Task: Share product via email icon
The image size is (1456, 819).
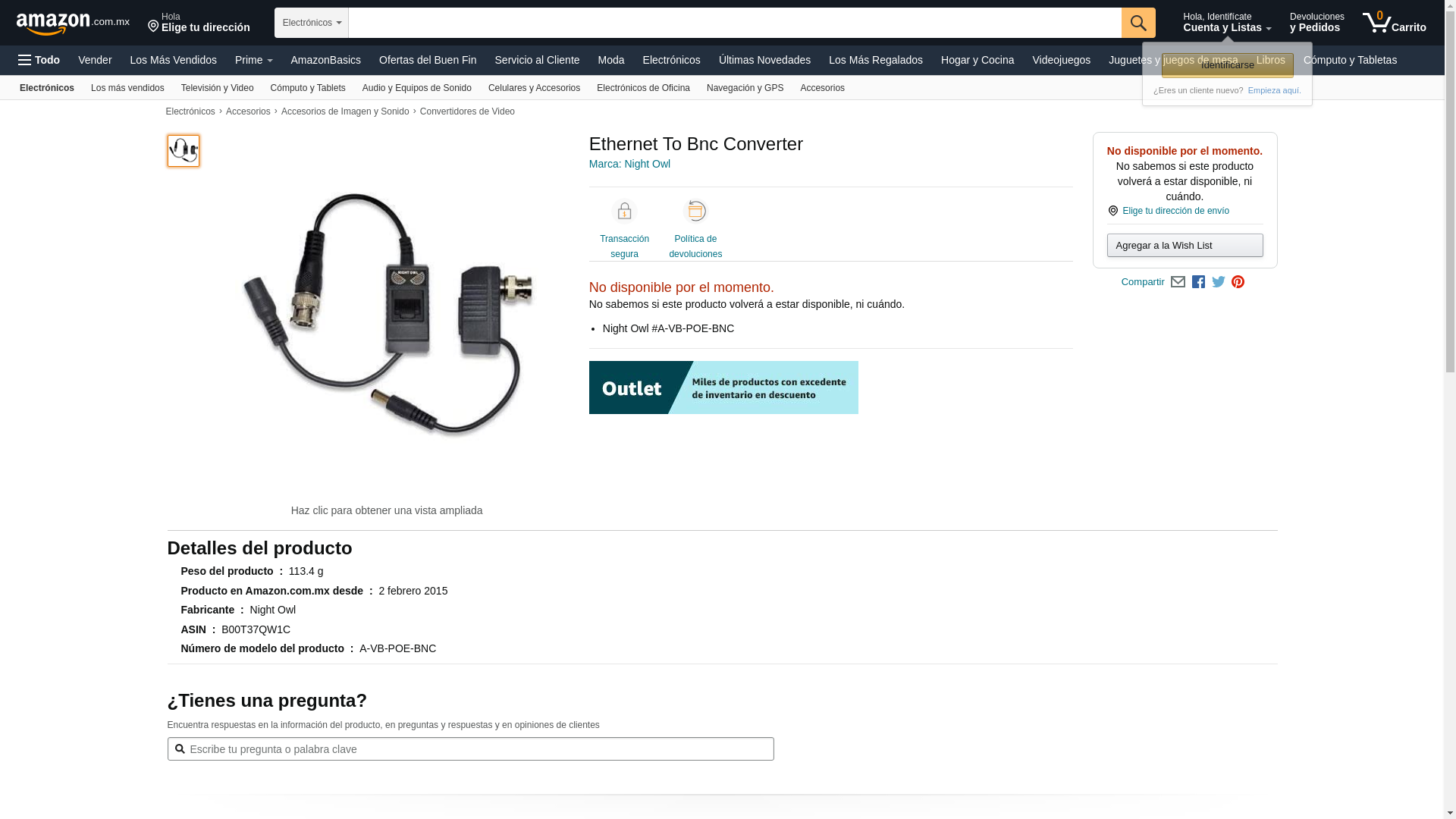Action: [x=1178, y=282]
